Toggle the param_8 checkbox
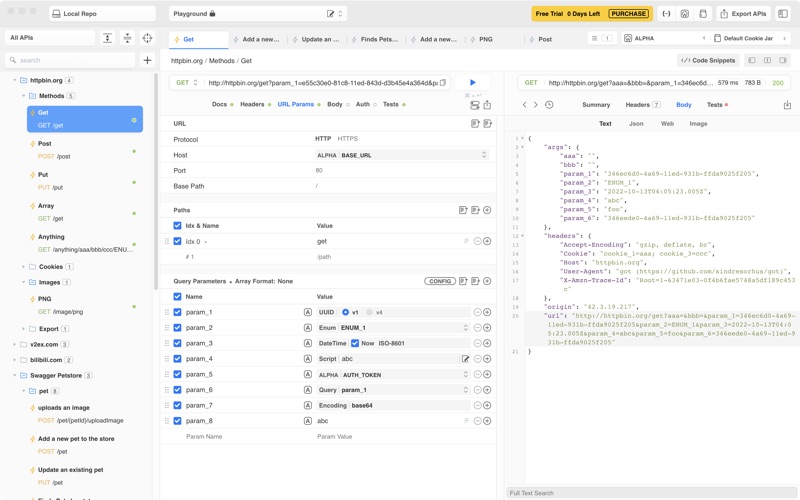This screenshot has width=800, height=500. [178, 421]
